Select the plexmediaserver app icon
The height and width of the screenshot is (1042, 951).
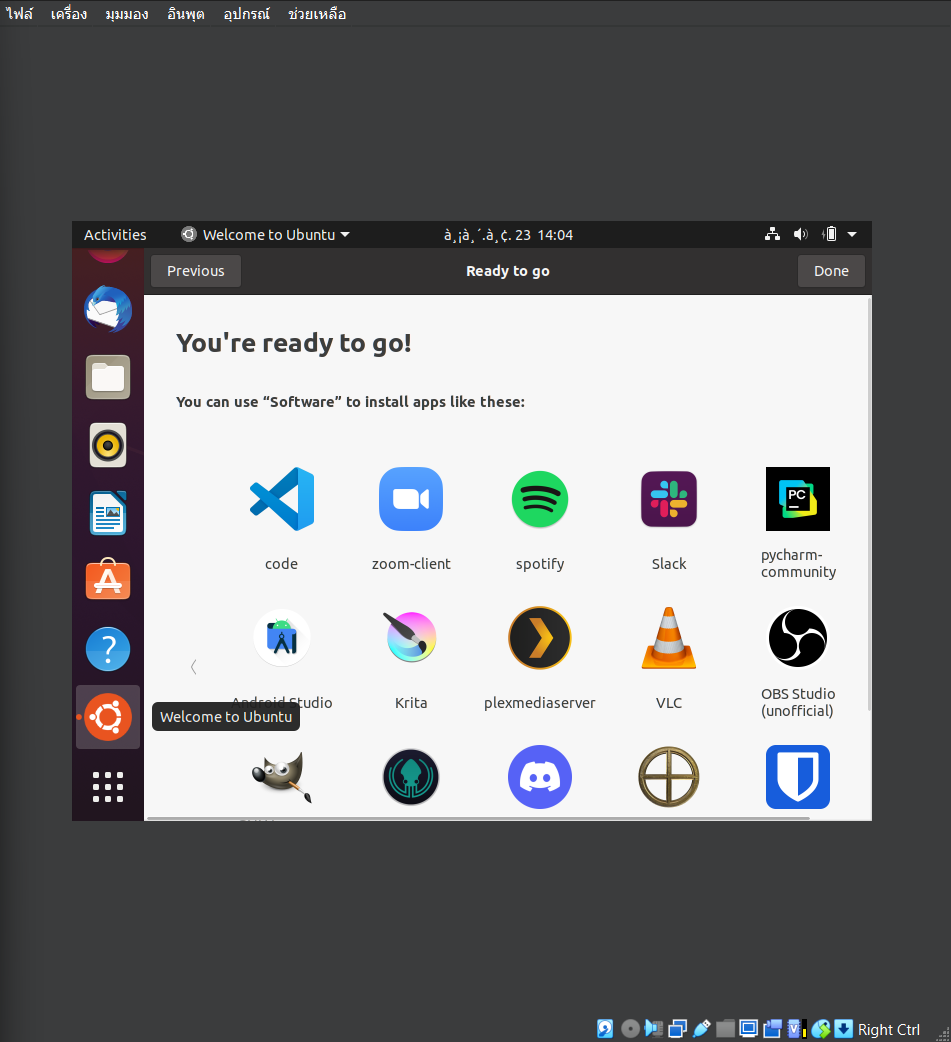(540, 638)
